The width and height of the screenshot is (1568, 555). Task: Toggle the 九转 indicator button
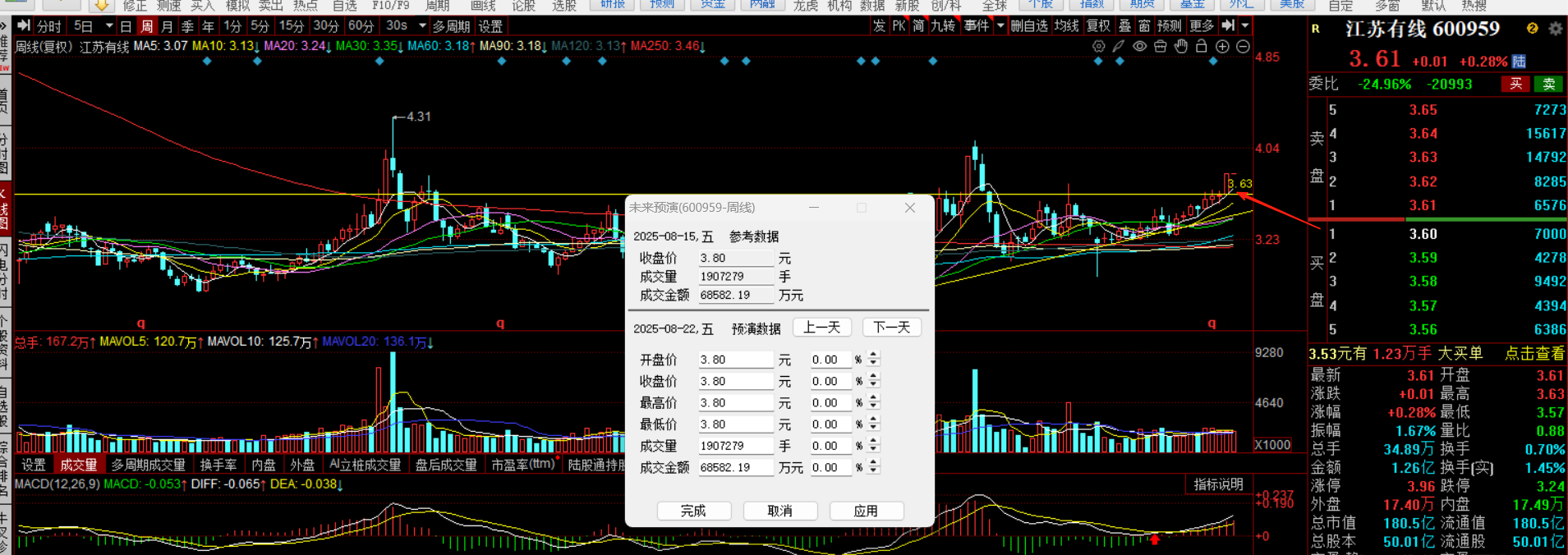pos(943,25)
